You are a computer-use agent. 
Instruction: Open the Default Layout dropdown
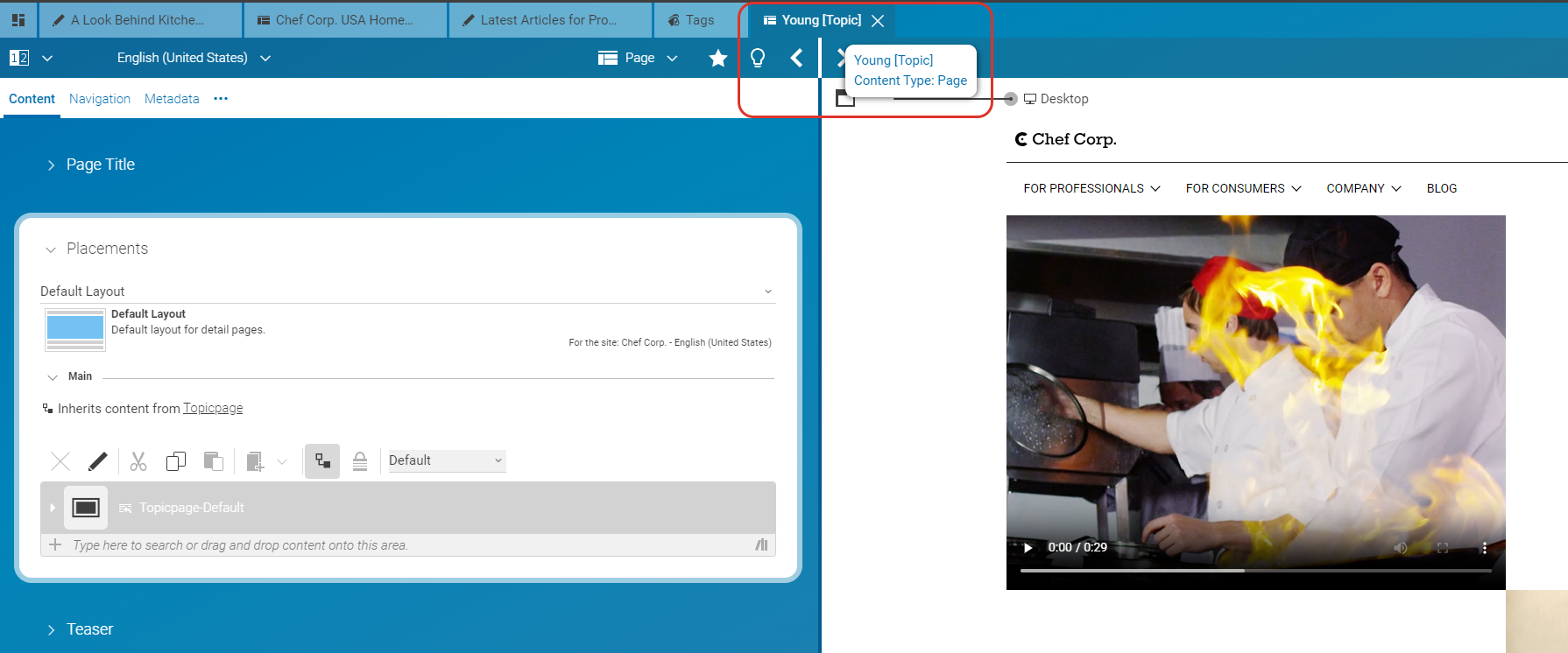pos(408,291)
